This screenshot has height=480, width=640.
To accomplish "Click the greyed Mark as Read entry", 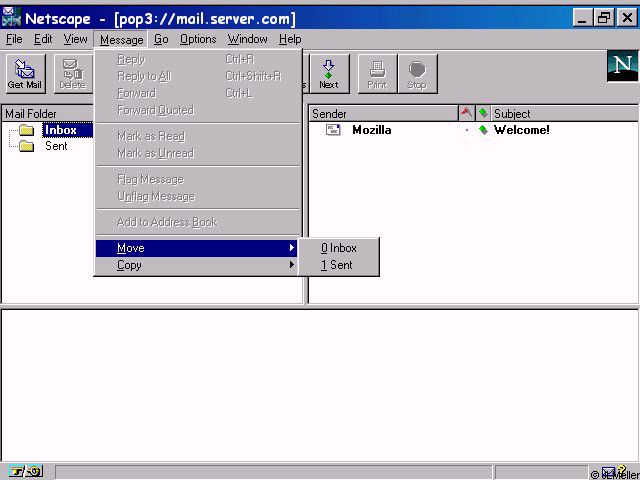I will click(x=196, y=136).
